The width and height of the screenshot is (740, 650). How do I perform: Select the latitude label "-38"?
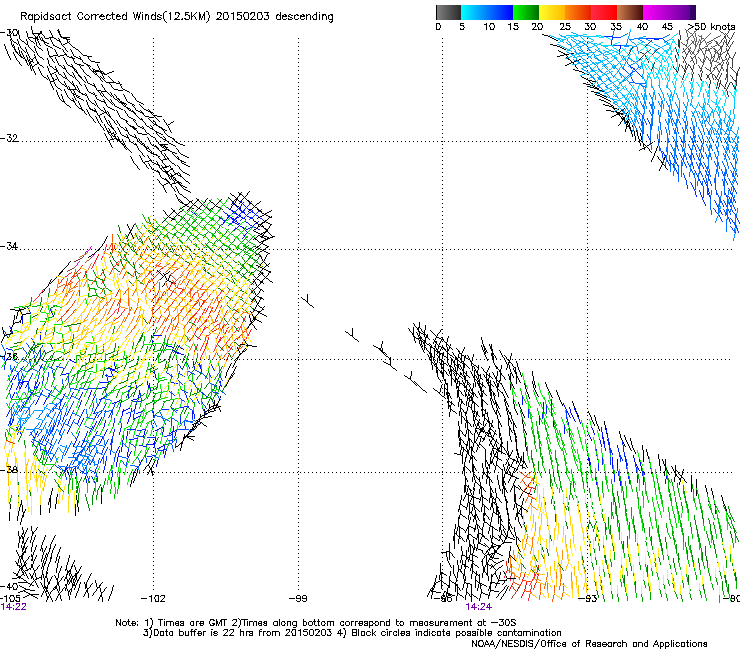pyautogui.click(x=9, y=470)
